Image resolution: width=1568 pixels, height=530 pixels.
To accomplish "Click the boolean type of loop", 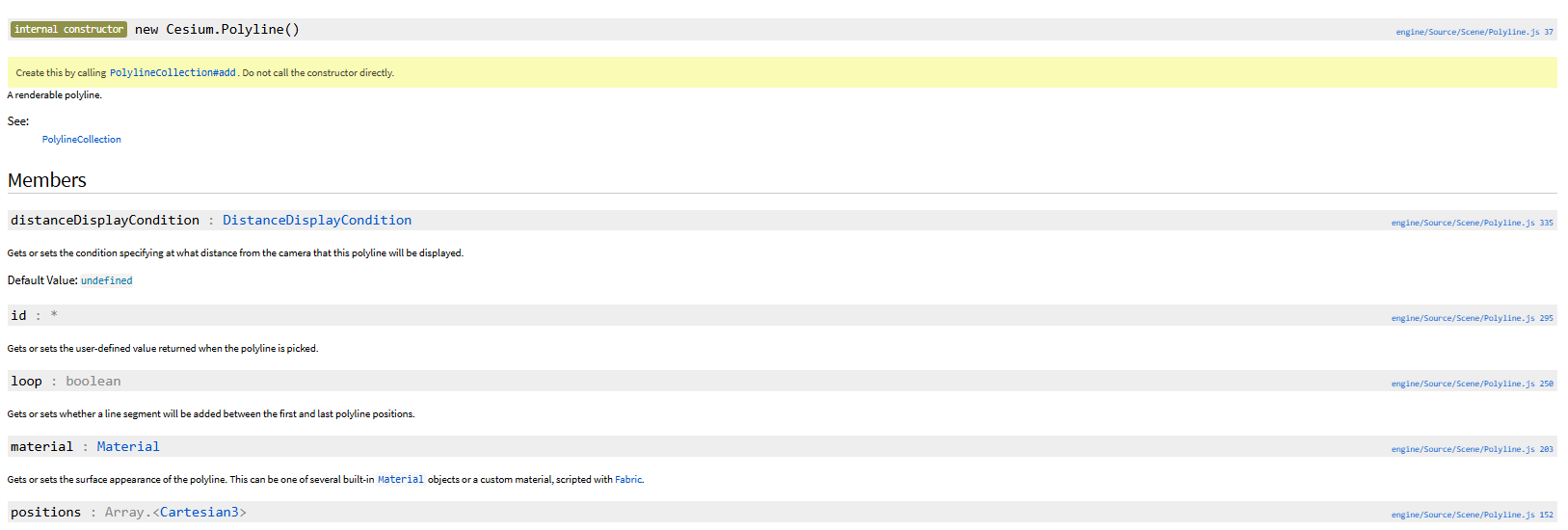I will [93, 382].
